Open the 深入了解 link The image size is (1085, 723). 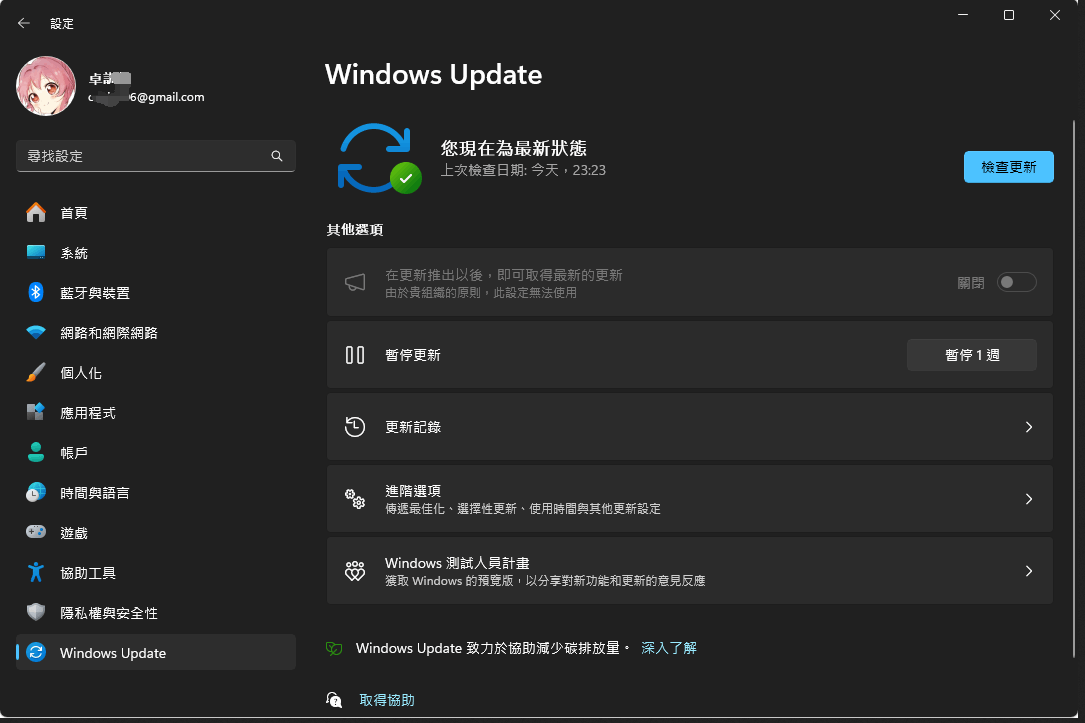[x=668, y=648]
